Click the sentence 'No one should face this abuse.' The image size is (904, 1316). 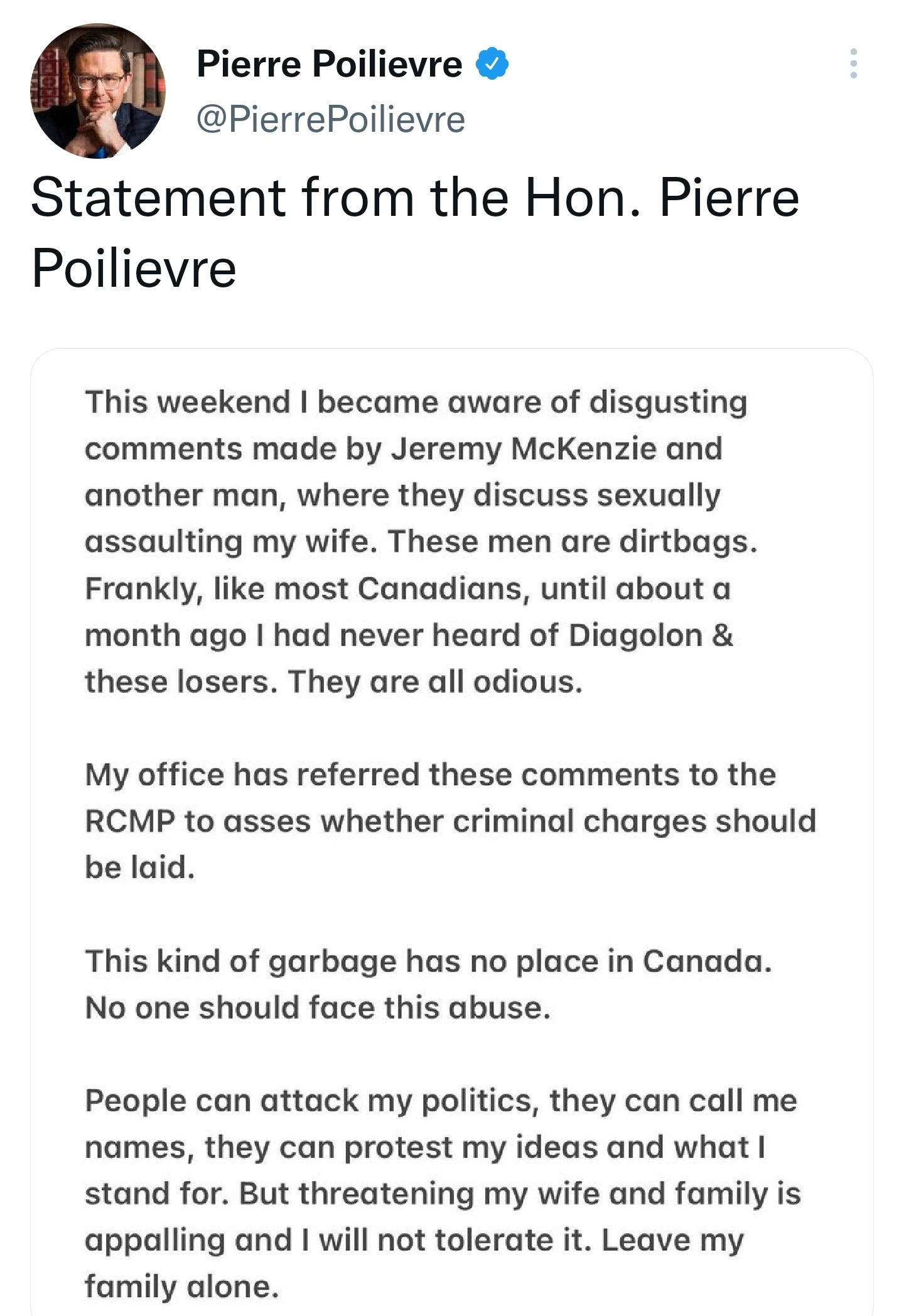coord(318,1008)
